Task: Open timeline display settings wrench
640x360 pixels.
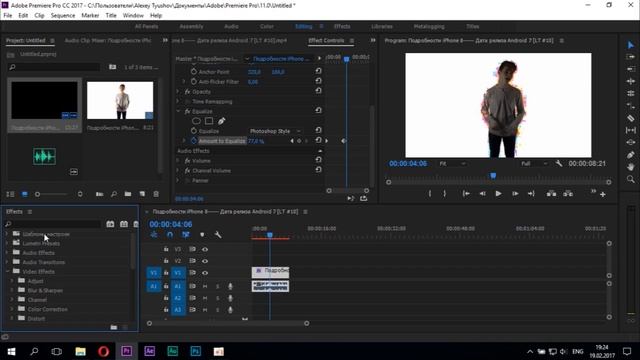Action: click(218, 235)
